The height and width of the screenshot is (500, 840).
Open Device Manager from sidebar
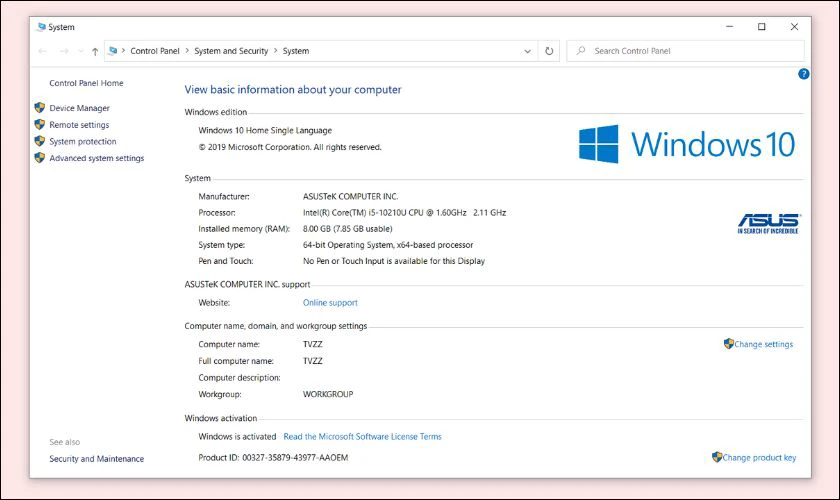point(79,108)
